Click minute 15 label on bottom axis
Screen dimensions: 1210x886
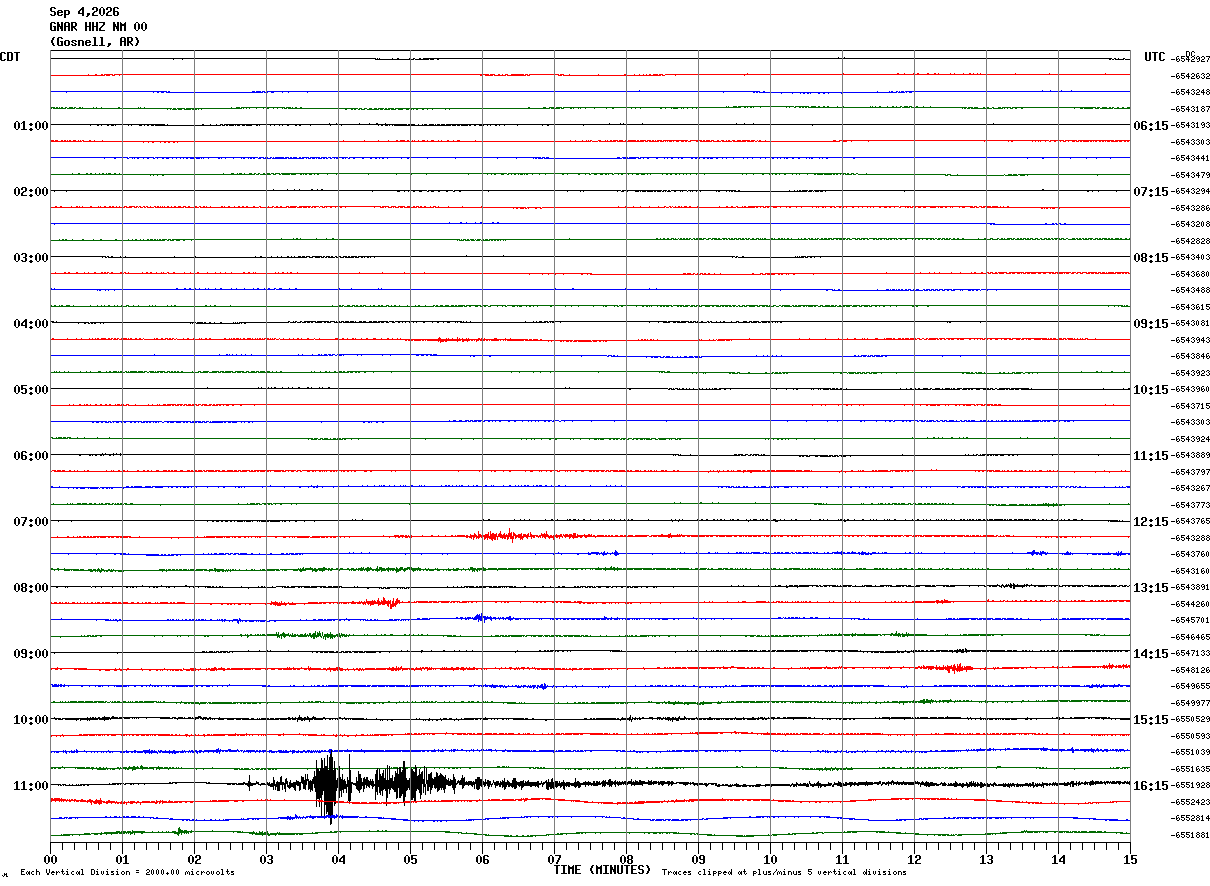[1130, 859]
